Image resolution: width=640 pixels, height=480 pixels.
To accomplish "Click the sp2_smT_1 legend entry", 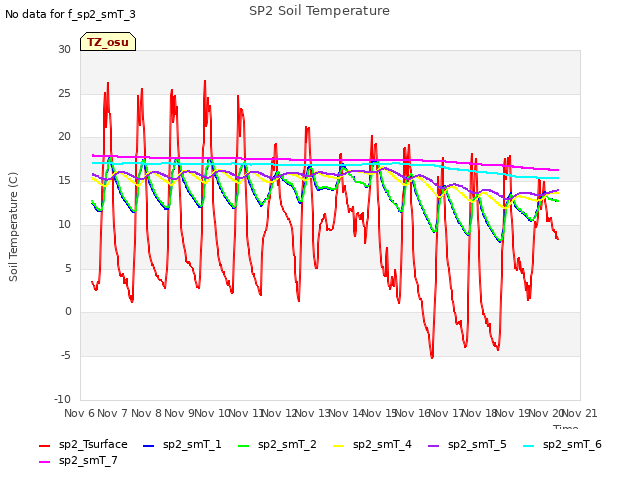I will [x=182, y=444].
